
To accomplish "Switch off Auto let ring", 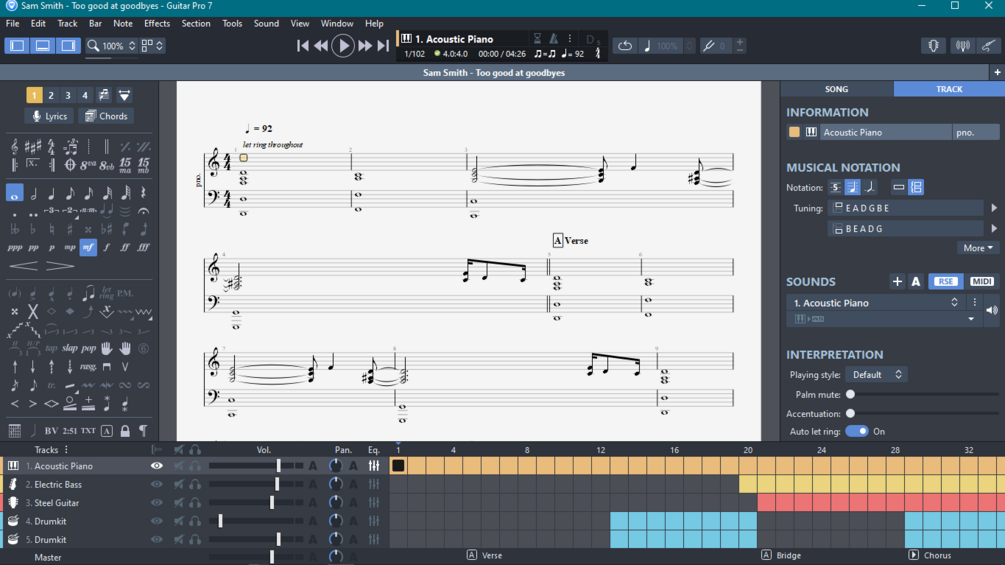I will pyautogui.click(x=856, y=432).
